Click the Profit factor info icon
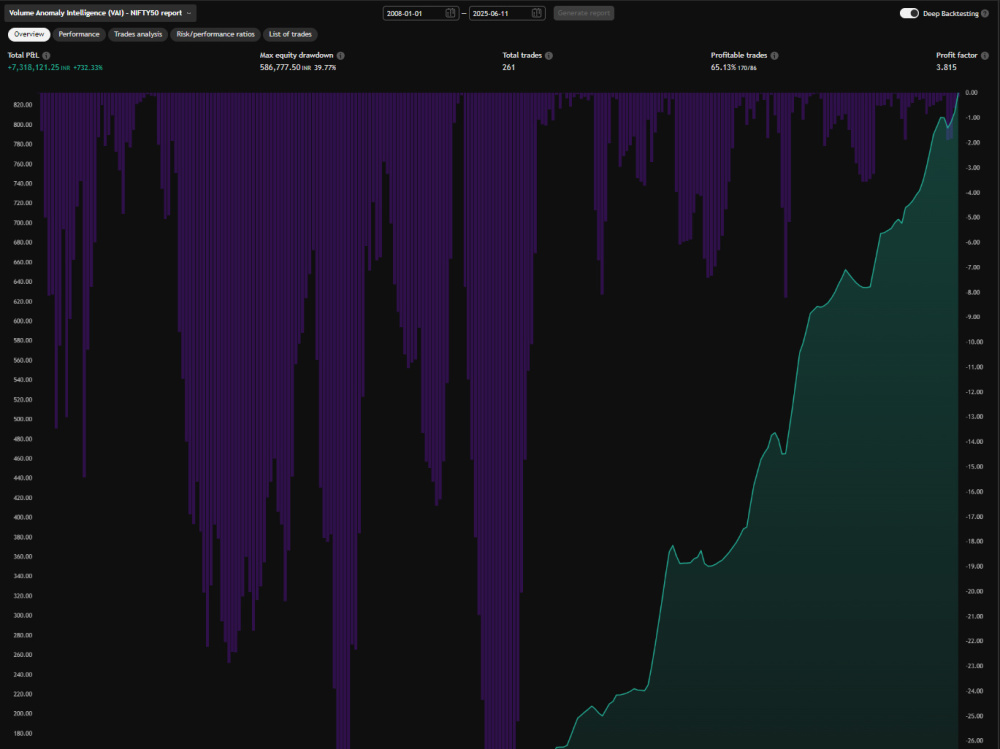The height and width of the screenshot is (749, 1000). (985, 56)
